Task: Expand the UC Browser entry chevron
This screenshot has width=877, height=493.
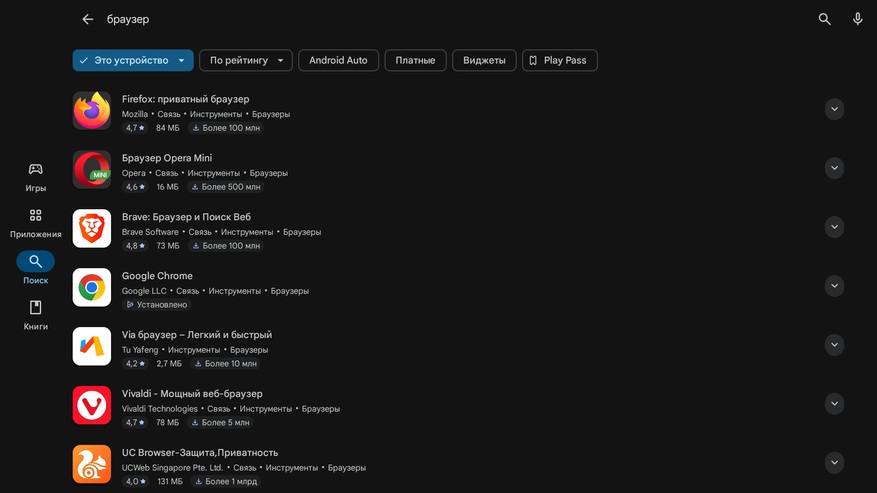Action: point(834,463)
